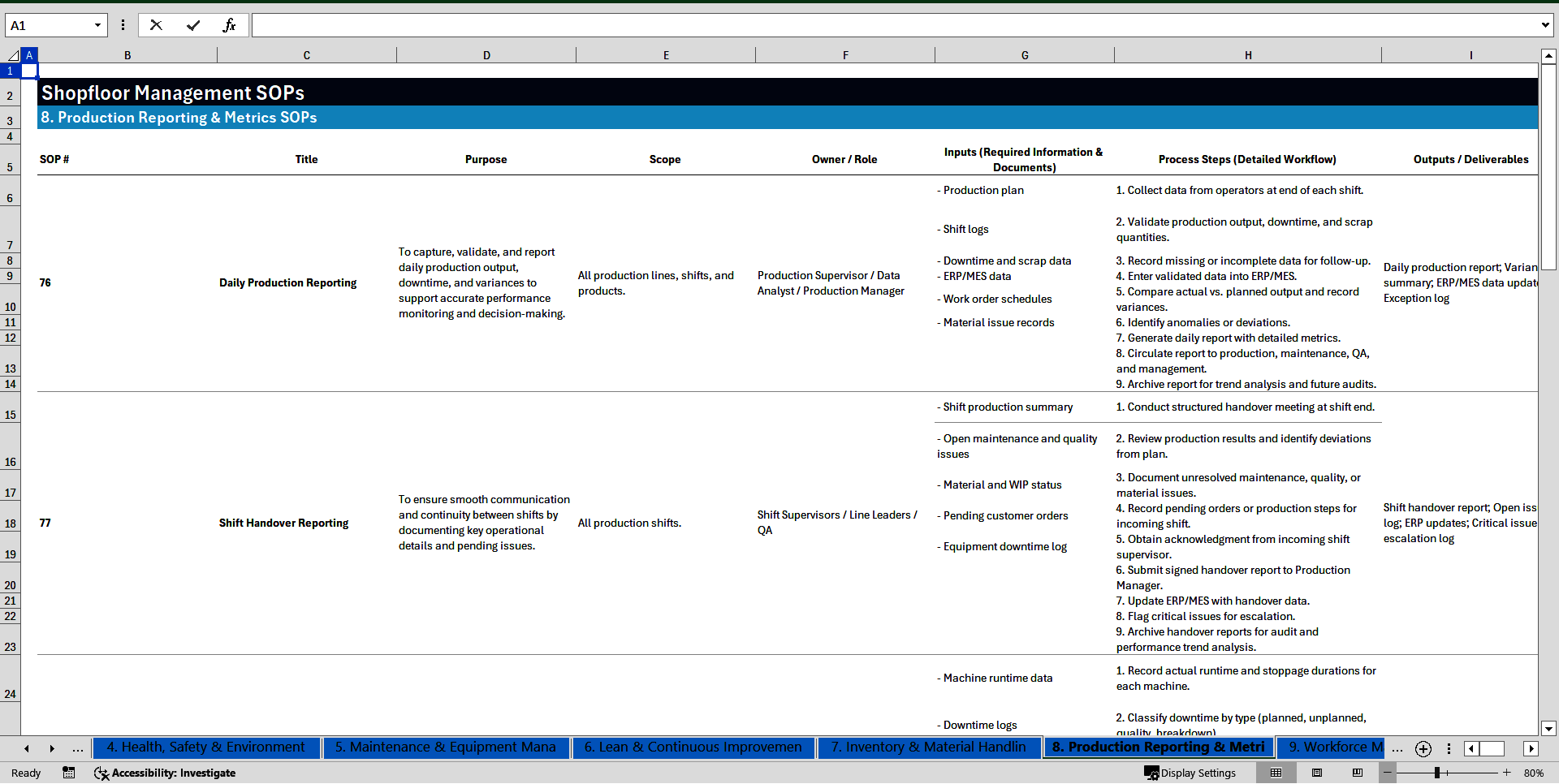Open Page Break Preview via its icon
This screenshot has width=1559, height=784.
click(x=1358, y=773)
